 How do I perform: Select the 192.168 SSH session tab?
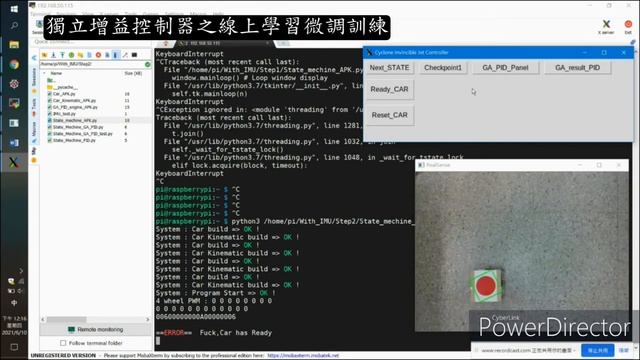point(222,43)
